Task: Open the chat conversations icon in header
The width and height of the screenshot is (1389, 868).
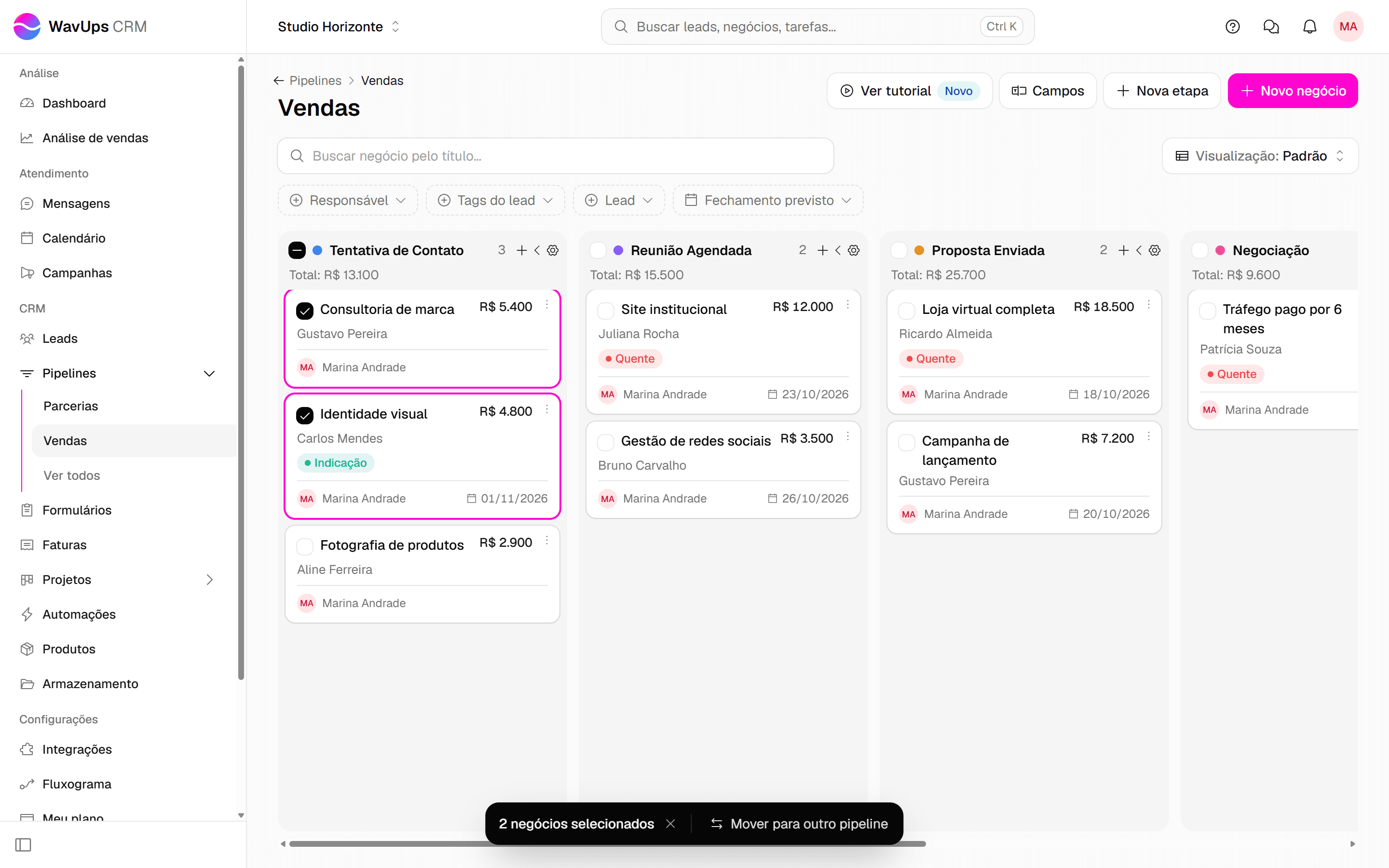Action: 1271,27
